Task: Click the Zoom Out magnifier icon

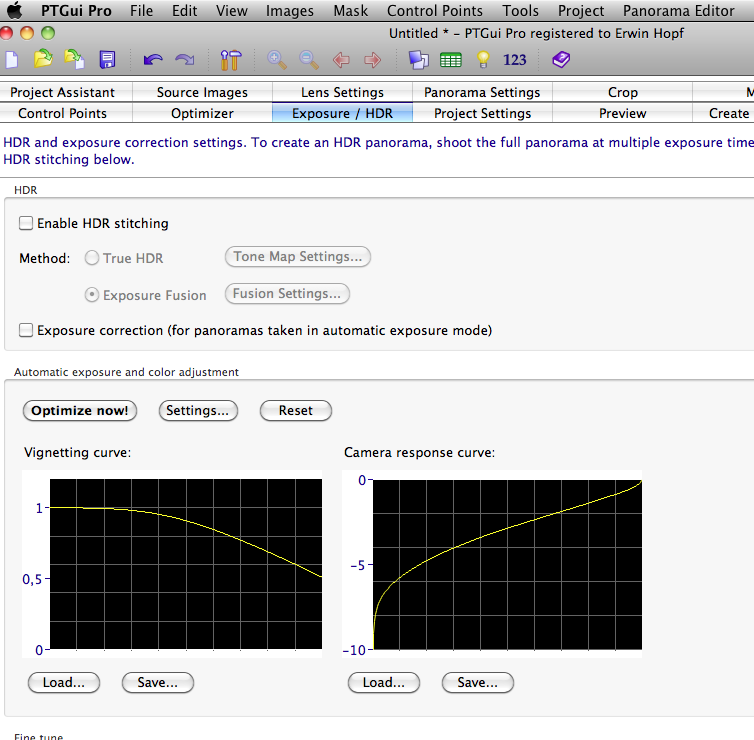Action: click(x=309, y=60)
